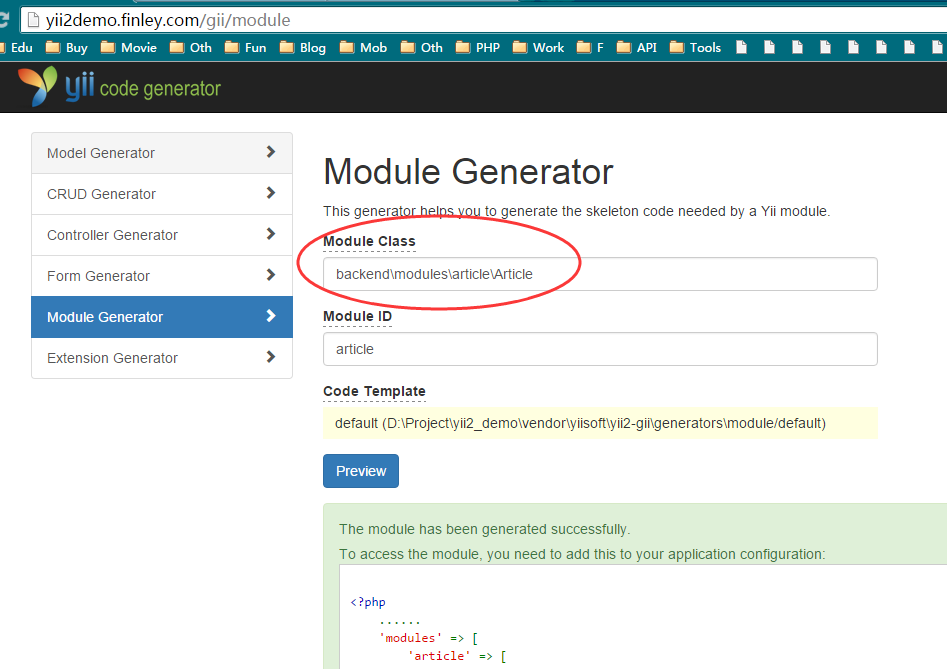Select Form Generator in the sidebar
947x669 pixels.
pos(98,276)
